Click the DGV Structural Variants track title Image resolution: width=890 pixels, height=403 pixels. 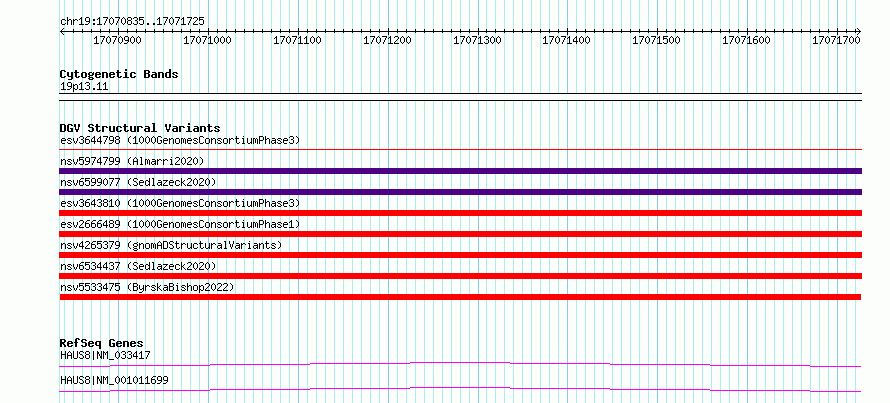click(140, 128)
